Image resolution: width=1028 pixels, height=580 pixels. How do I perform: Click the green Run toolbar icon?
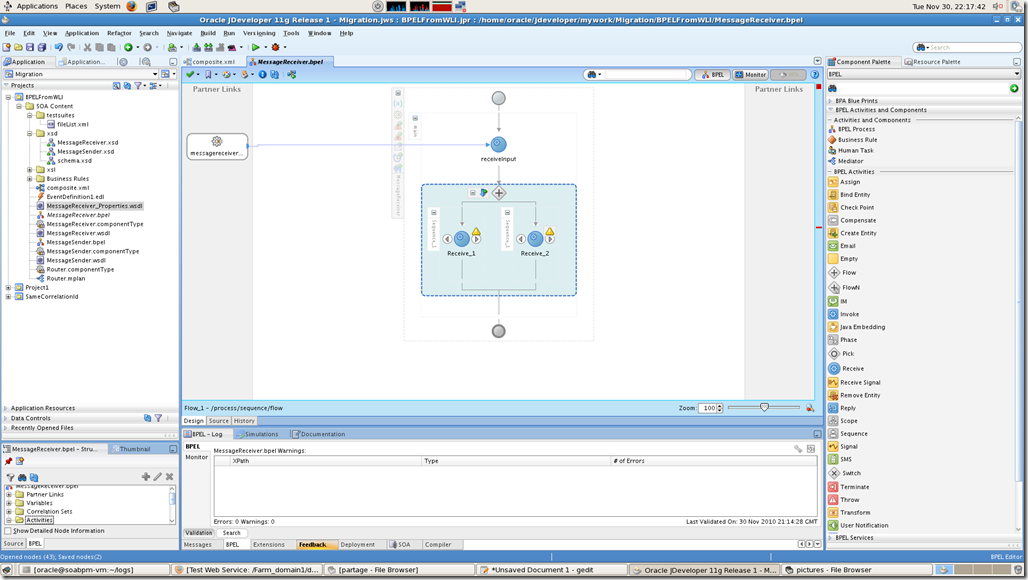point(256,47)
